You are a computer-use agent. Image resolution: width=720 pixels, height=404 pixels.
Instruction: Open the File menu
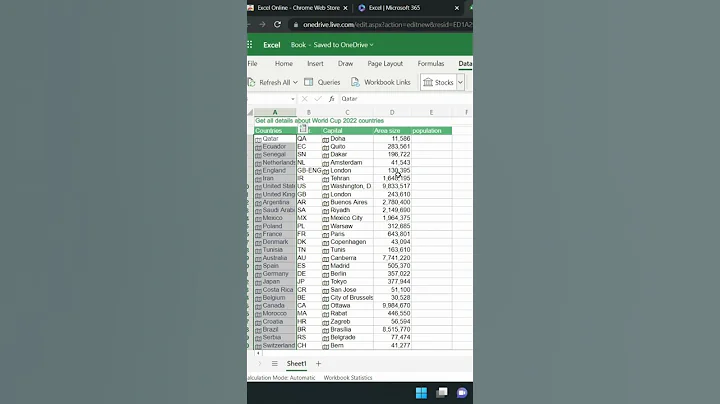click(x=253, y=63)
